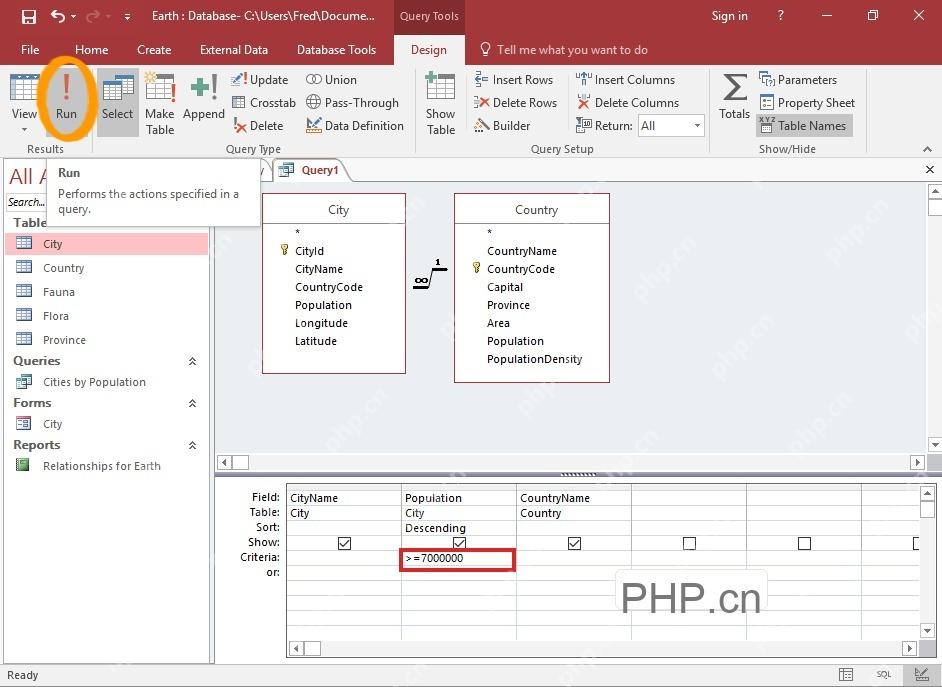Open the Show Table dialog

[x=440, y=104]
